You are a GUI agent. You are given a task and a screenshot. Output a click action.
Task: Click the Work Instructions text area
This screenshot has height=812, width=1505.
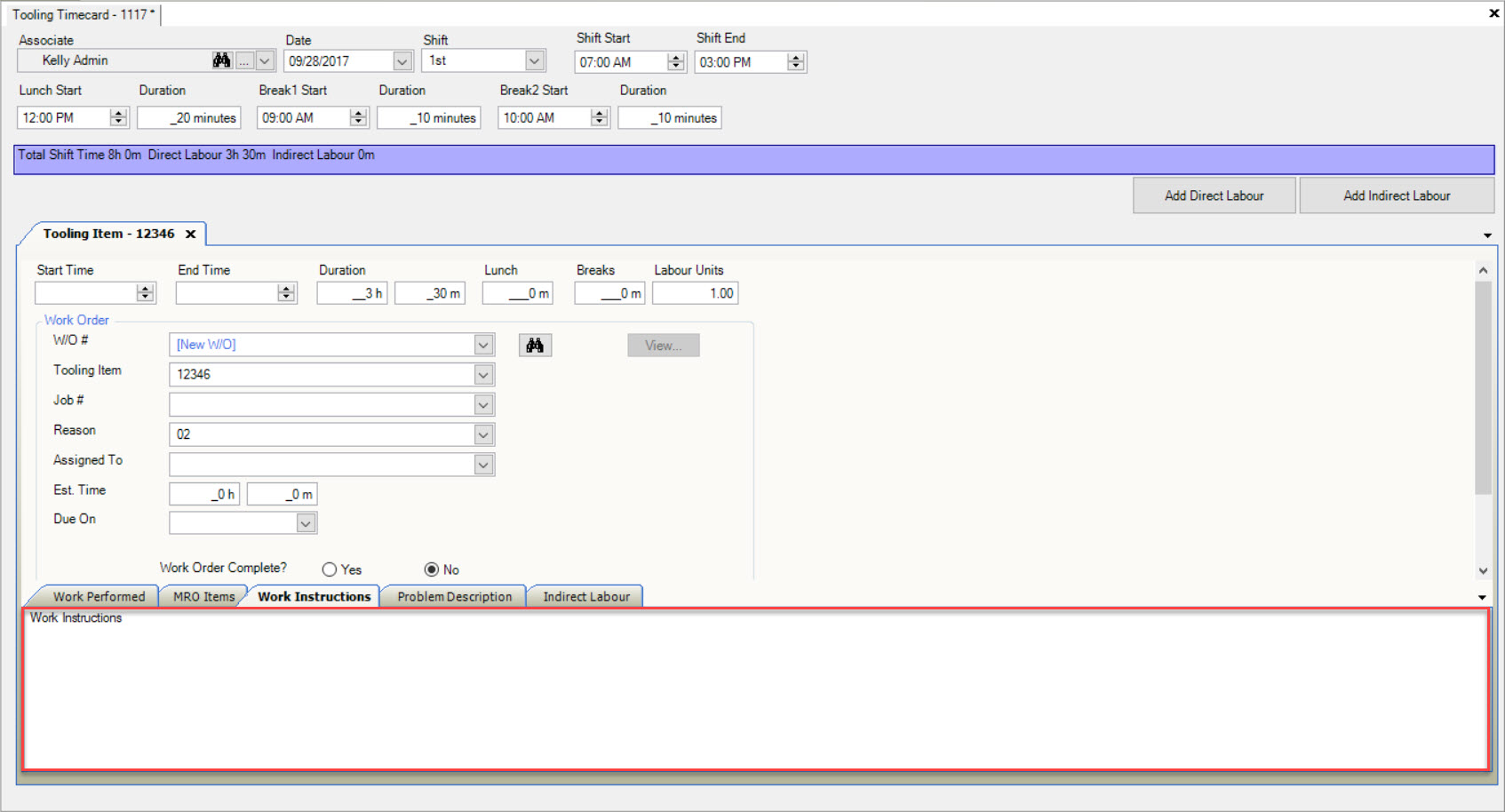point(755,689)
